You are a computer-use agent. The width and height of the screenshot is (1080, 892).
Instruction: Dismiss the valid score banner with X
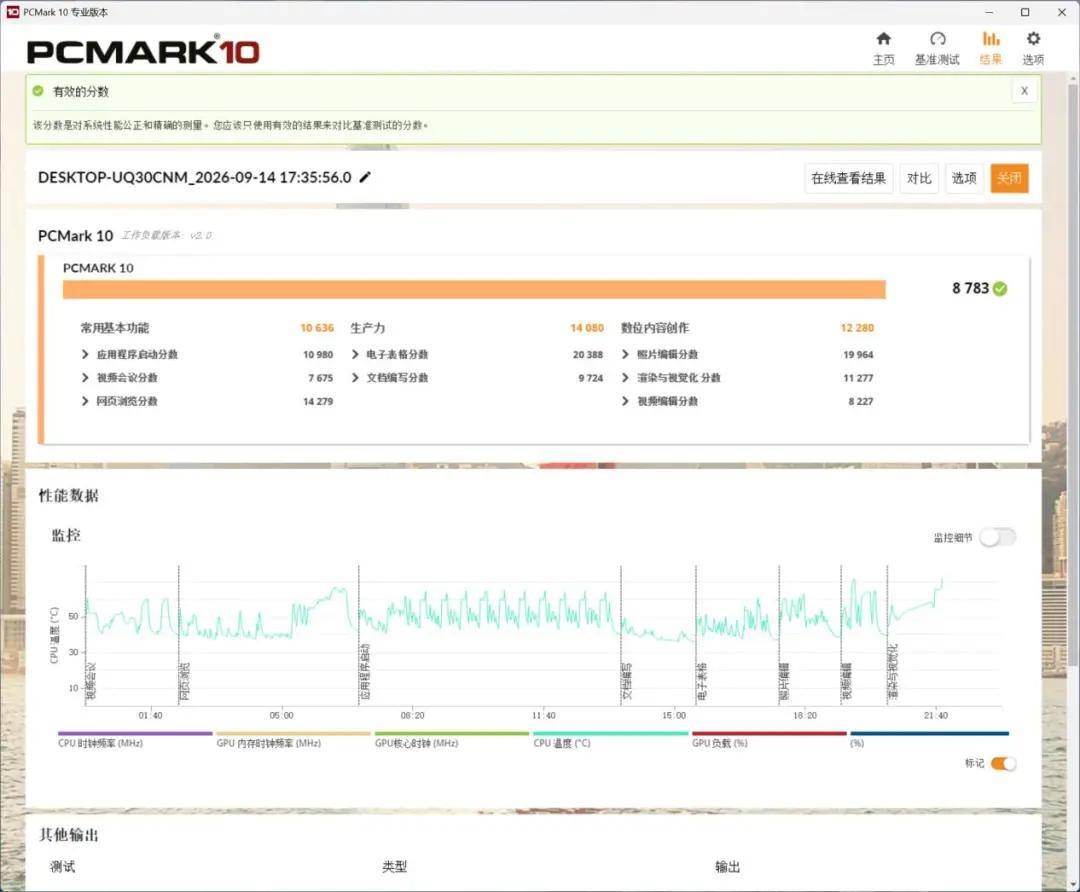1024,91
